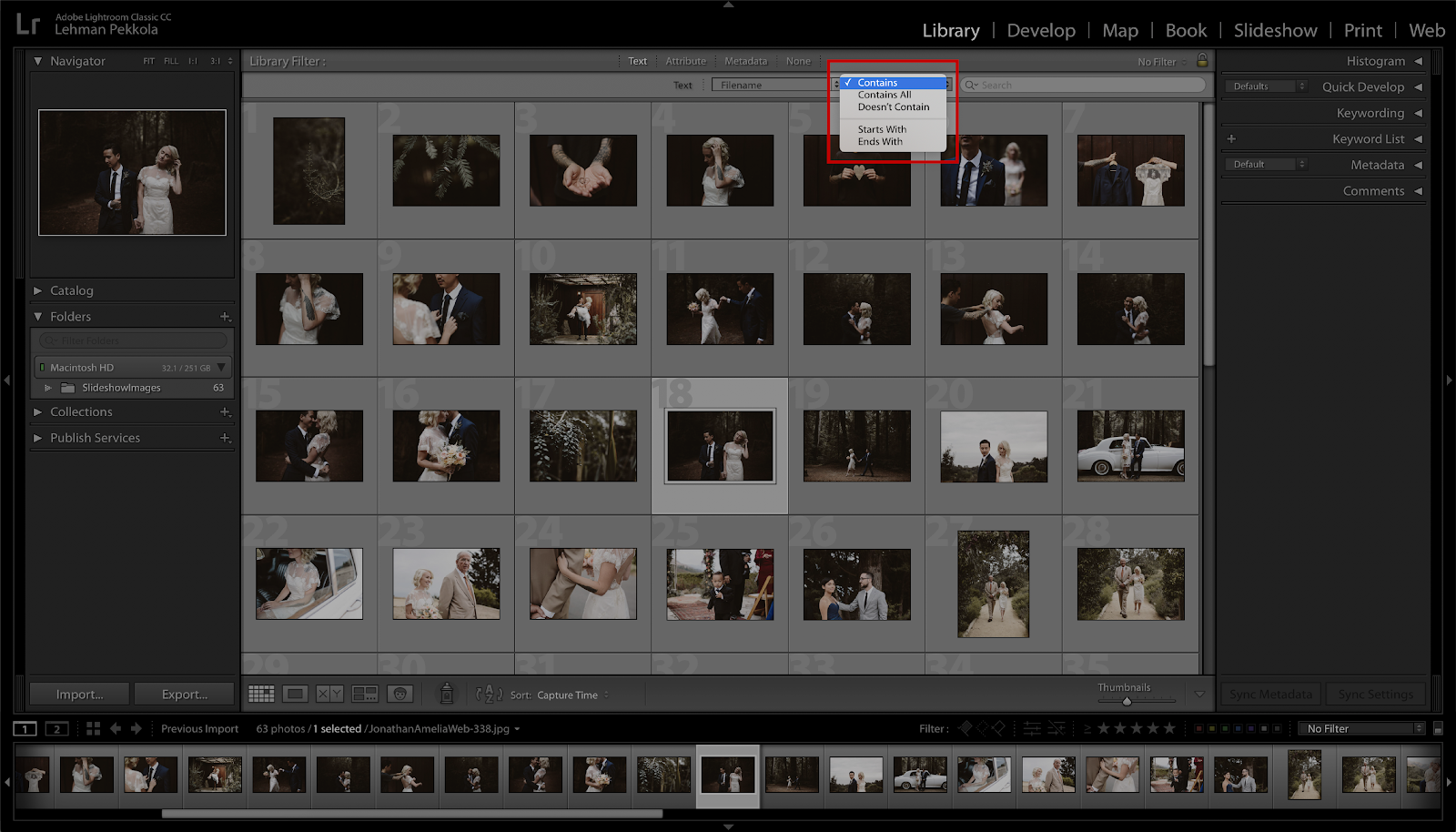
Task: Click the grid icon in the filmstrip bar
Action: click(x=93, y=728)
